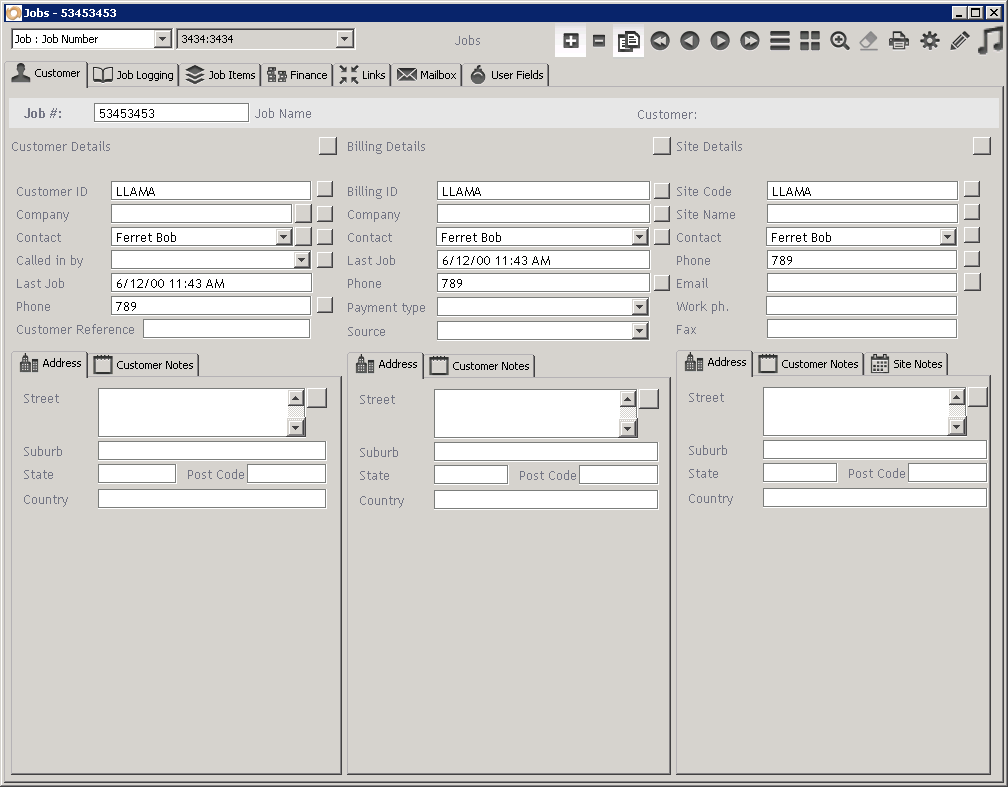Click the music note icon

[990, 41]
